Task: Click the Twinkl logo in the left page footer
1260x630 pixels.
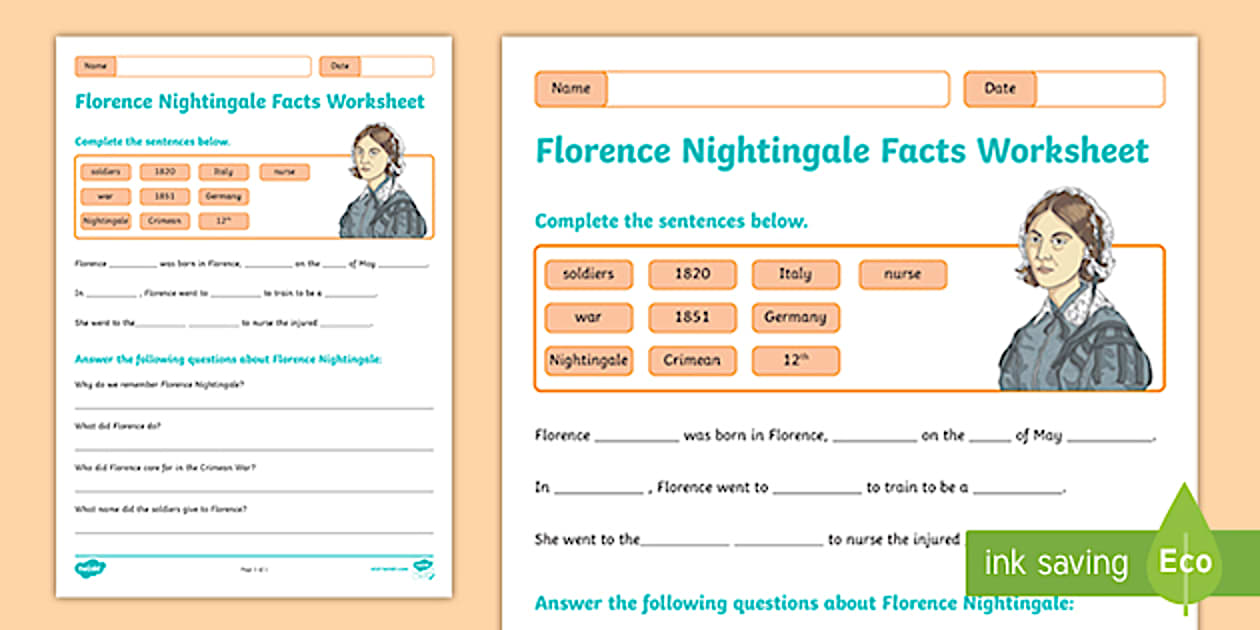Action: [x=89, y=568]
